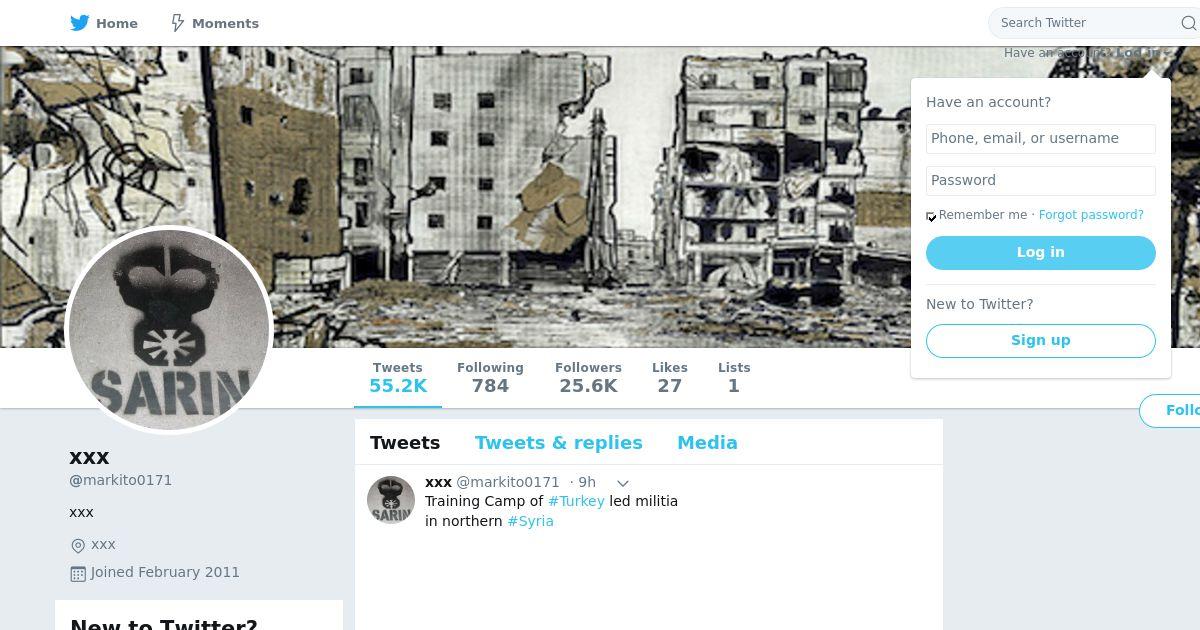Focus the Password field
Image resolution: width=1200 pixels, height=630 pixels.
click(1041, 181)
